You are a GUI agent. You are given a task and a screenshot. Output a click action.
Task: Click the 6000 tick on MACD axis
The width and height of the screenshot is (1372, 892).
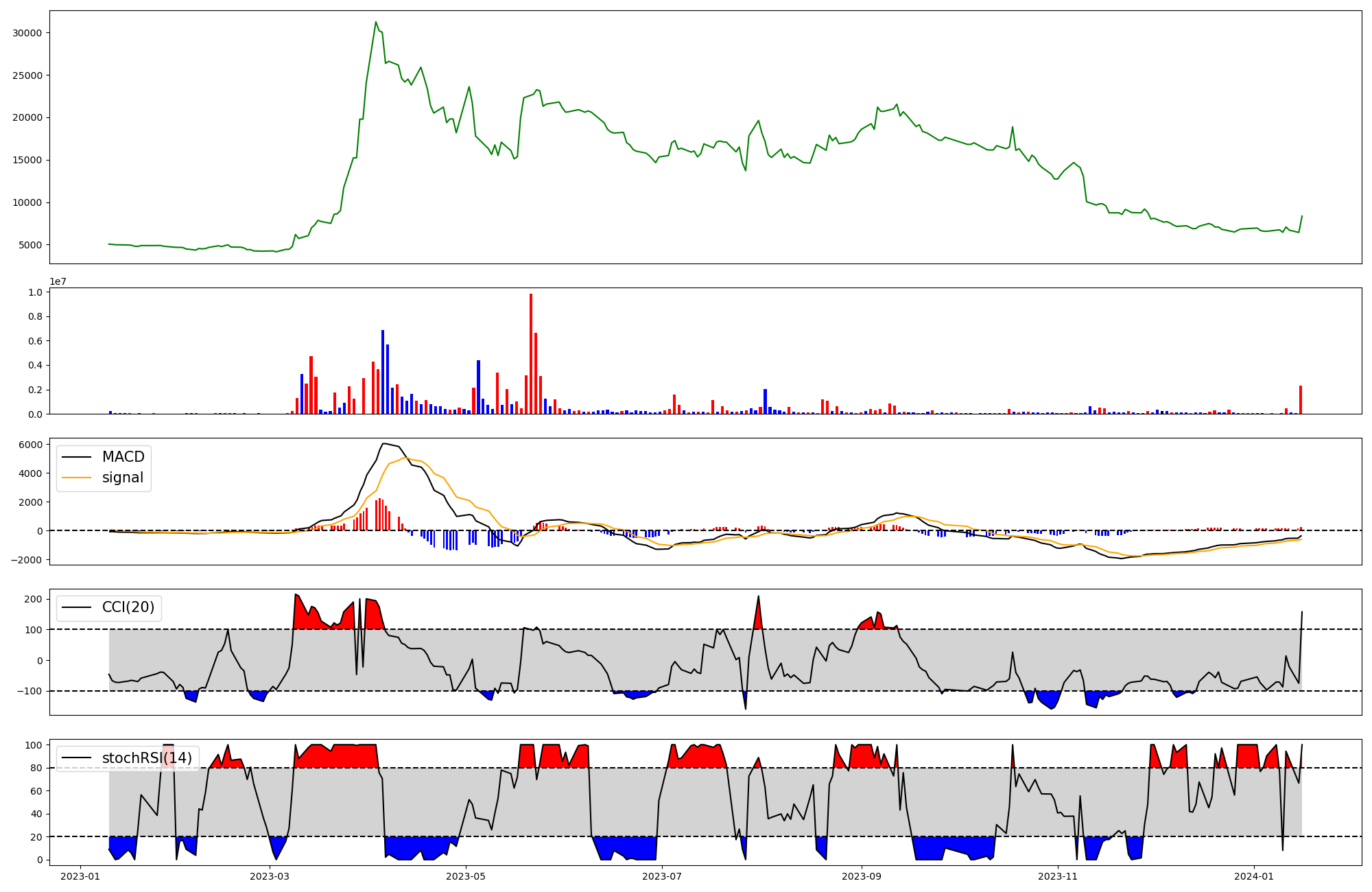coord(30,445)
